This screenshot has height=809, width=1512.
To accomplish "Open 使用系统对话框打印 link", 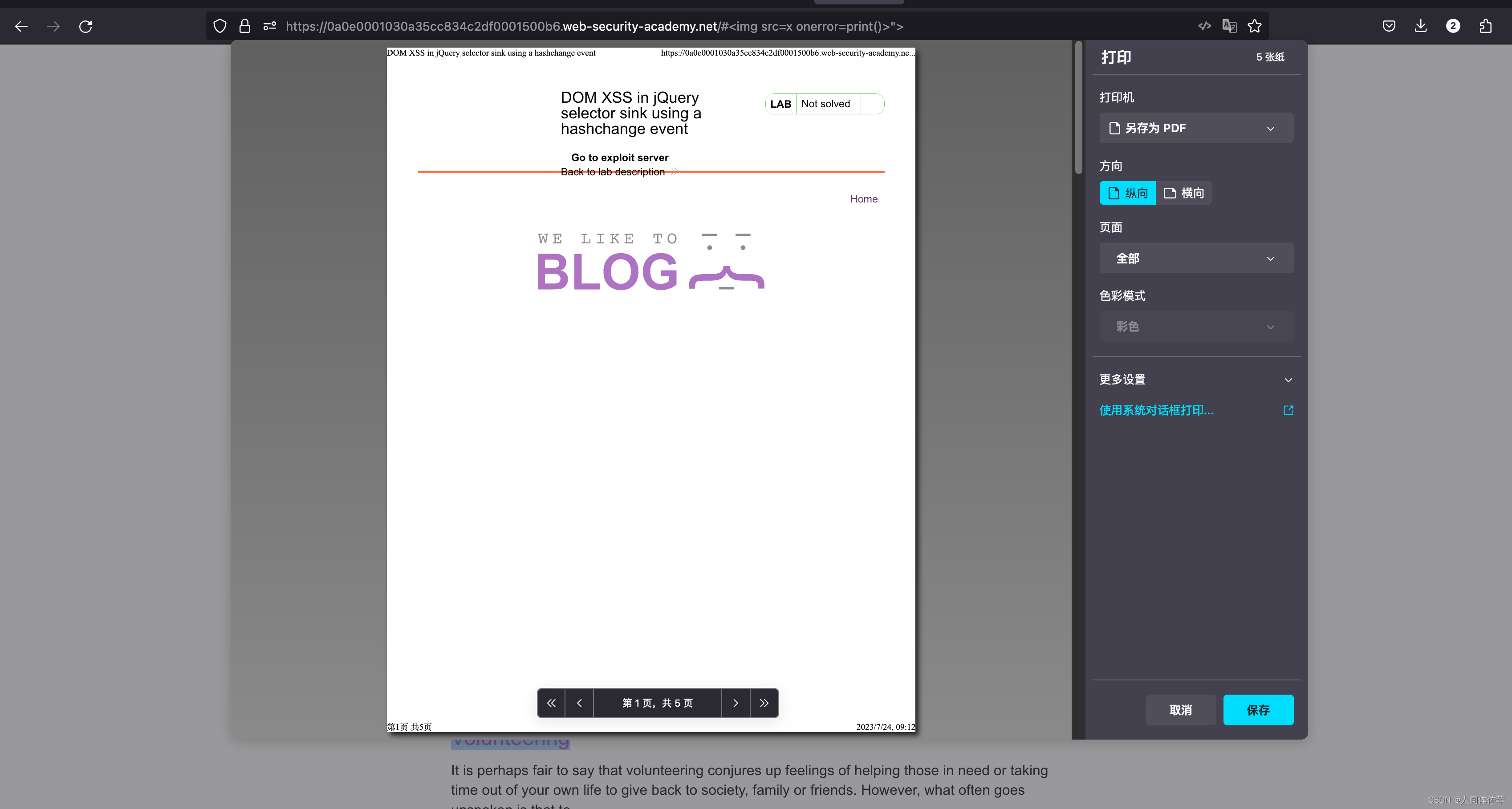I will [1156, 410].
